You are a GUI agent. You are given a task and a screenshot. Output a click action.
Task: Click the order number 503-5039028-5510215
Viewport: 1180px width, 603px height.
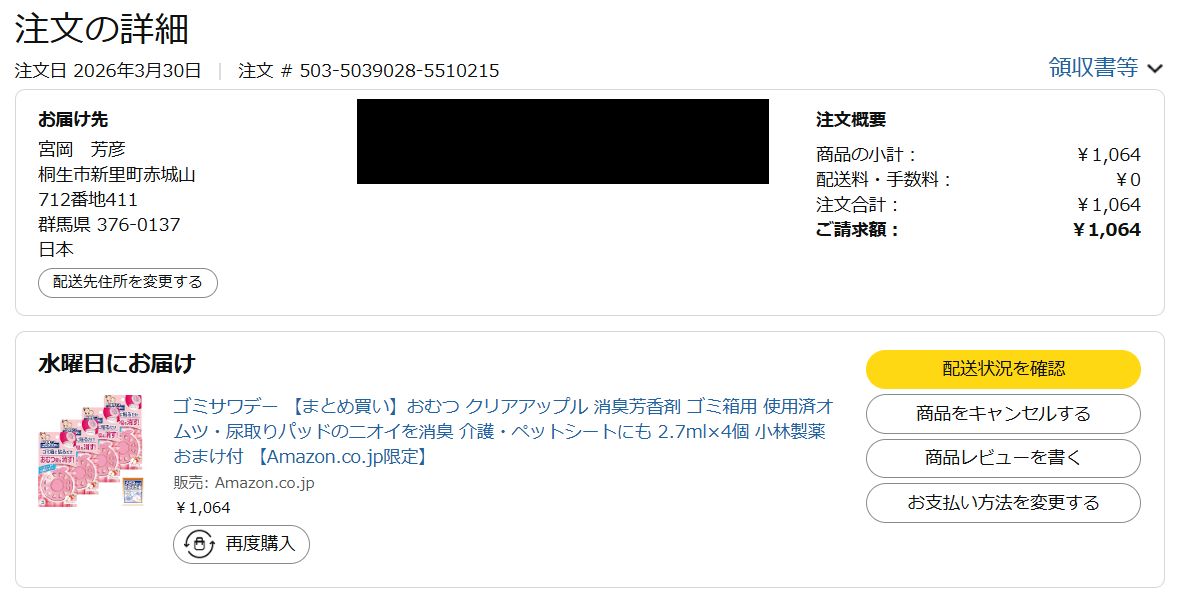coord(400,71)
